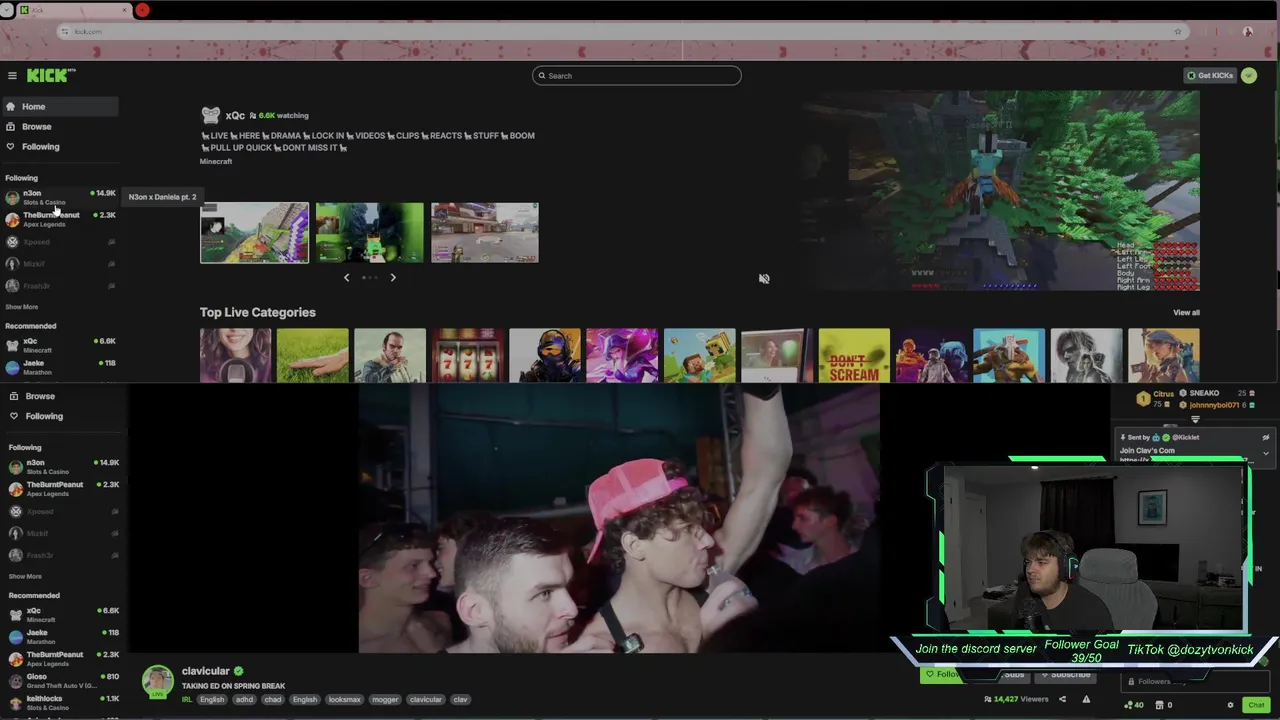The image size is (1280, 720).
Task: Click the 14,427 Viewers count
Action: coord(1016,699)
